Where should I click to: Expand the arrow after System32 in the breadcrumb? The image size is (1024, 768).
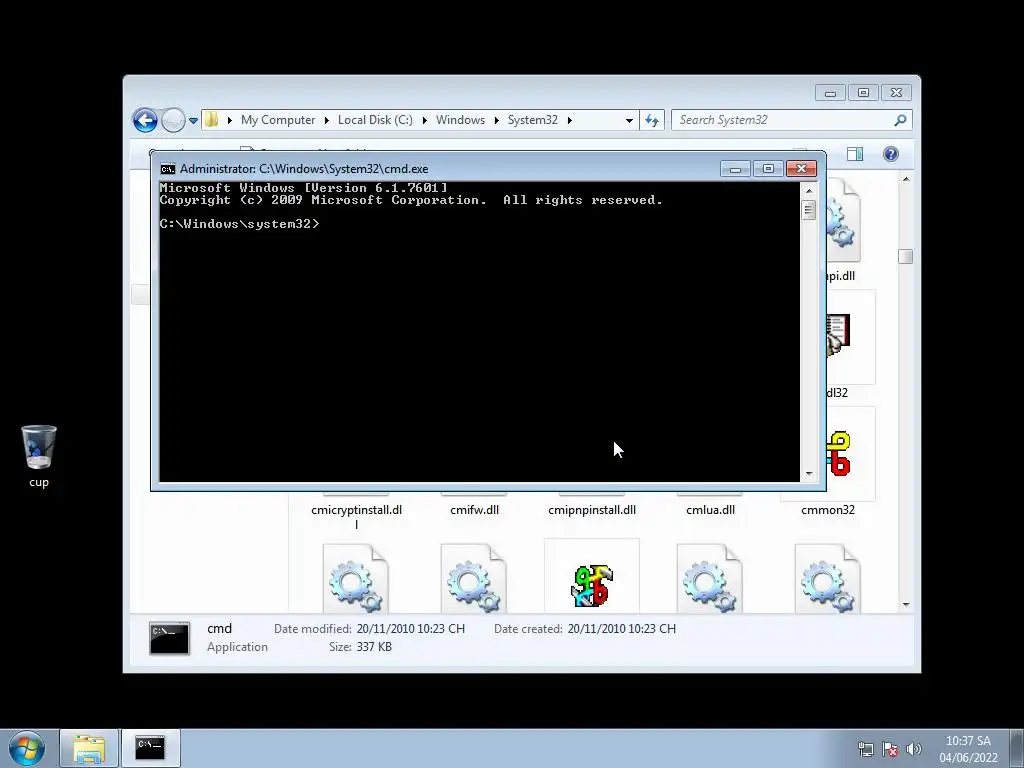click(569, 120)
